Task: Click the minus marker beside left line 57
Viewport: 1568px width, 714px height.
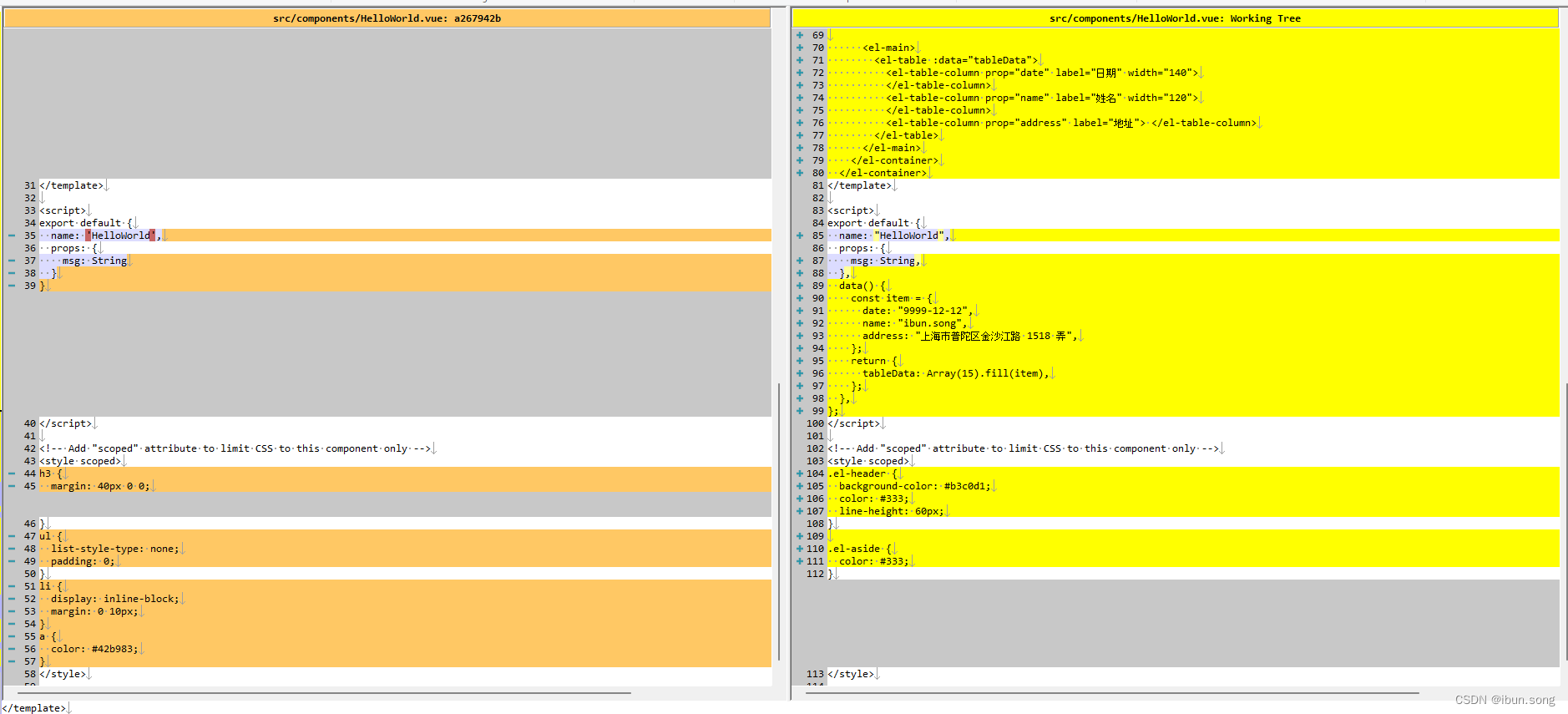Action: click(x=12, y=661)
